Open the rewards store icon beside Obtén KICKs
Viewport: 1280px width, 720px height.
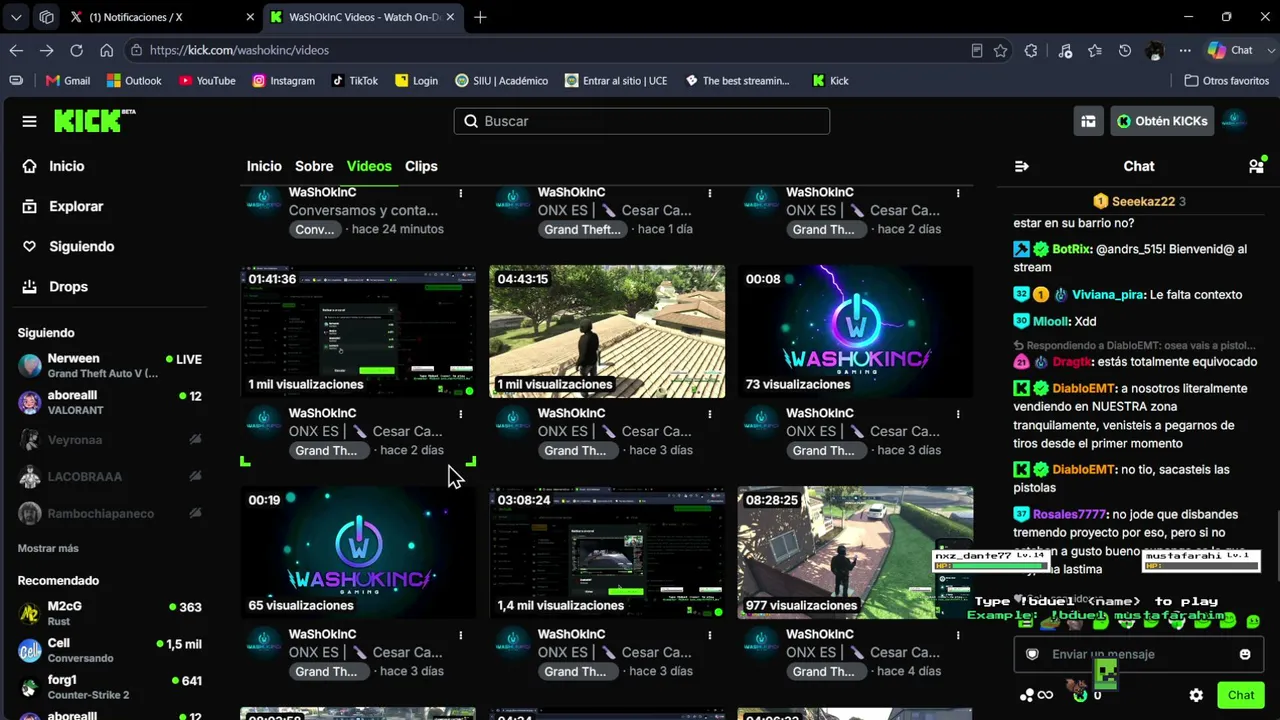(x=1088, y=121)
